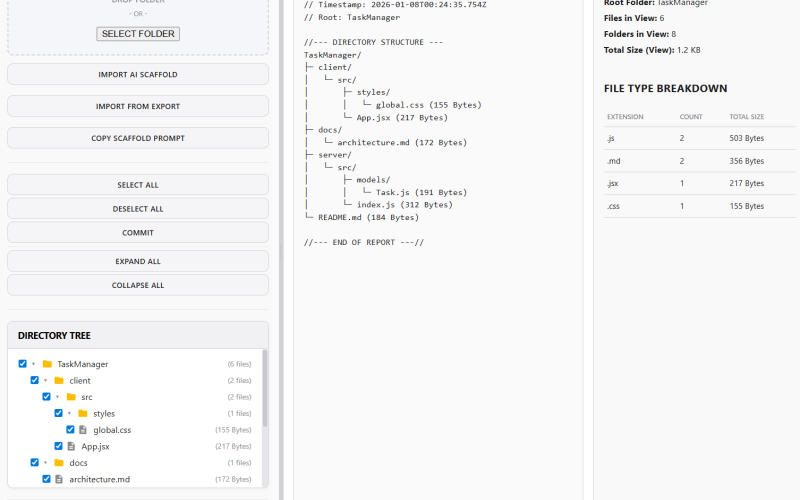Click the Folders in View stat
800x500 pixels.
pyautogui.click(x=640, y=34)
